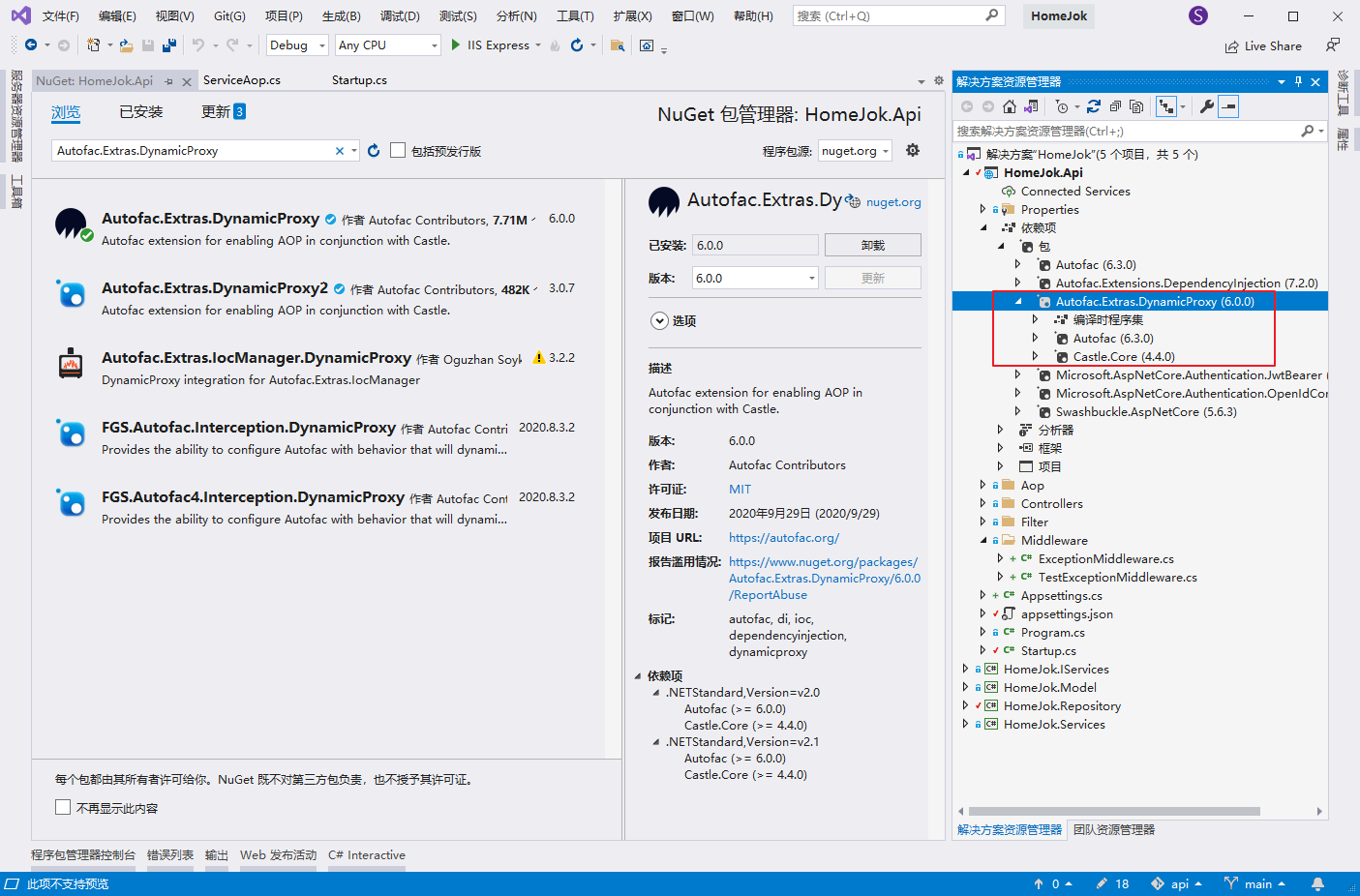Open the nuget.org package source dropdown
This screenshot has width=1360, height=896.
click(x=855, y=150)
